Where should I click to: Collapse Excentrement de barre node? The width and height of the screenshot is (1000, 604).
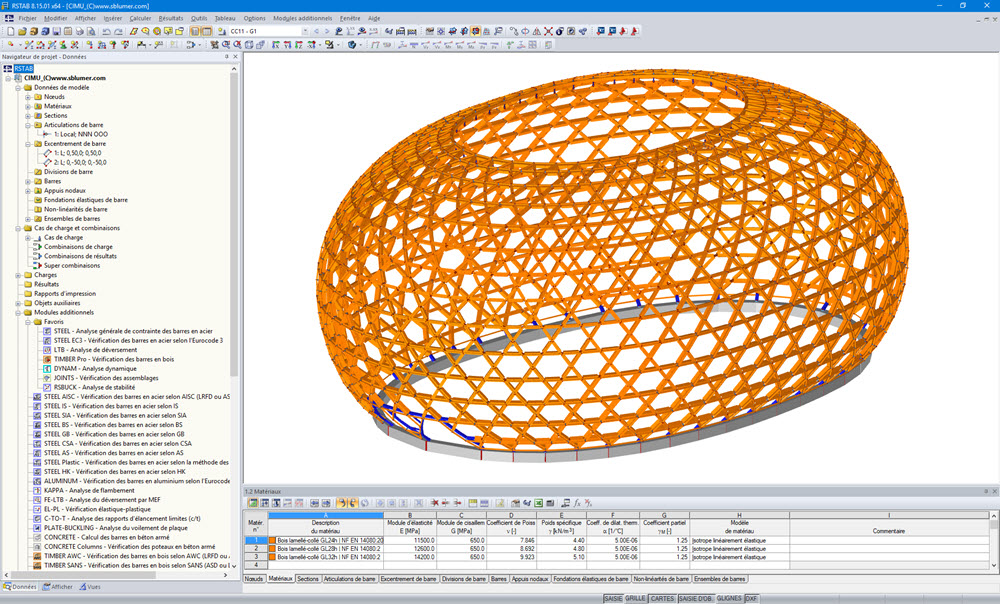pyautogui.click(x=28, y=144)
